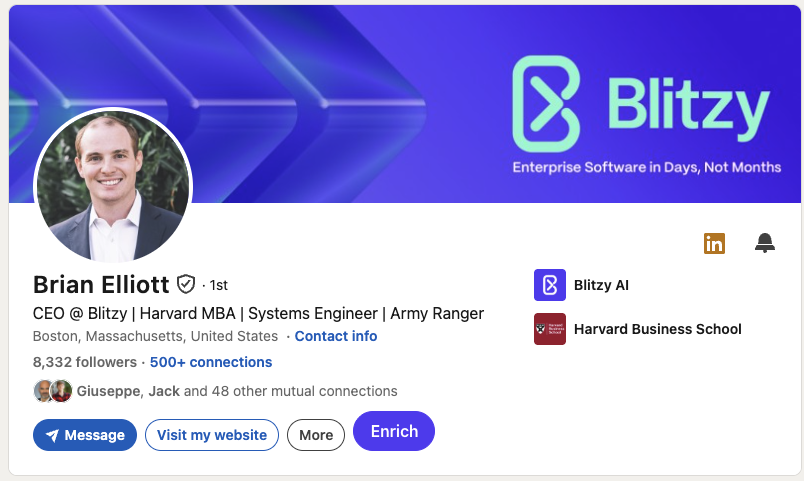Open the Harvard Business School logo icon

550,329
